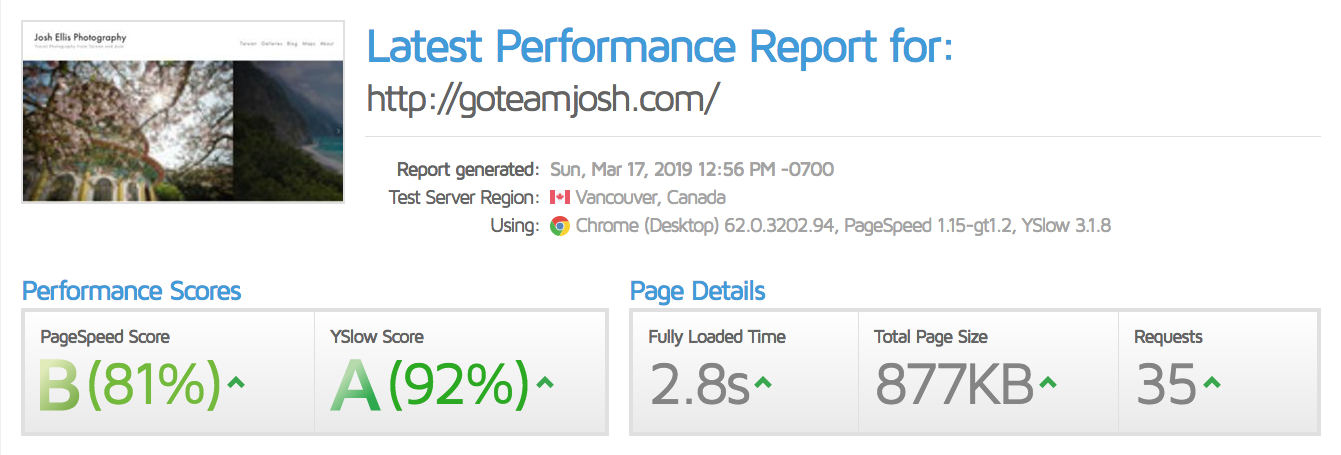Select the 877KB total page size value
This screenshot has height=455, width=1341.
(955, 384)
